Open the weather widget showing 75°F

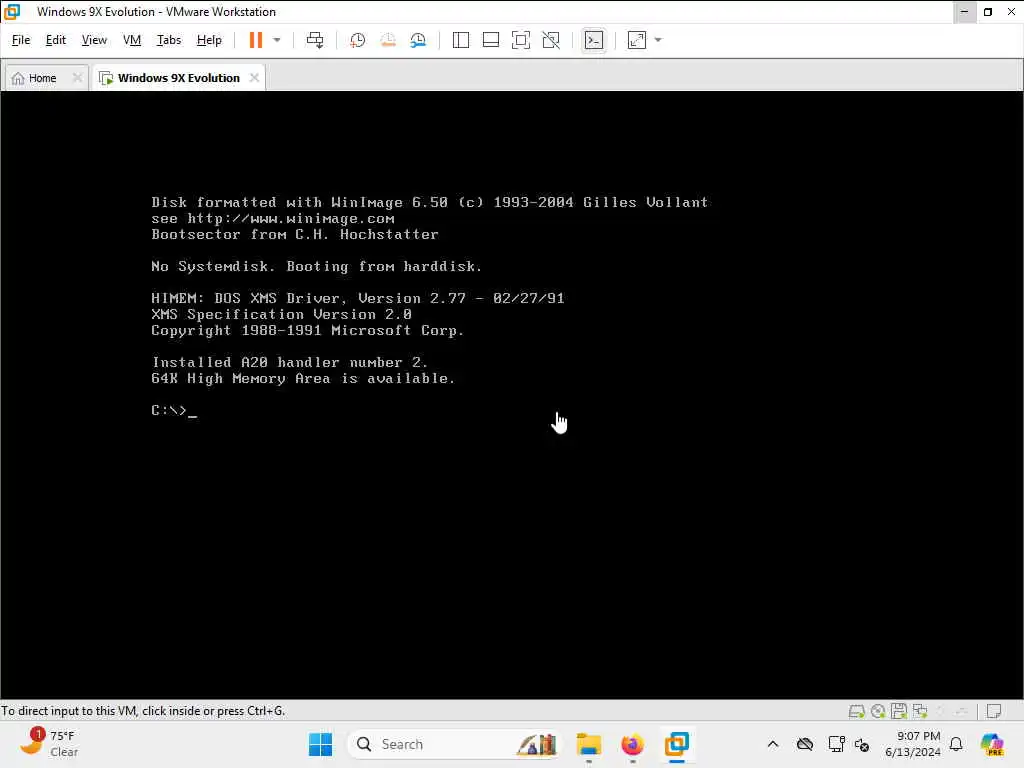coord(49,743)
